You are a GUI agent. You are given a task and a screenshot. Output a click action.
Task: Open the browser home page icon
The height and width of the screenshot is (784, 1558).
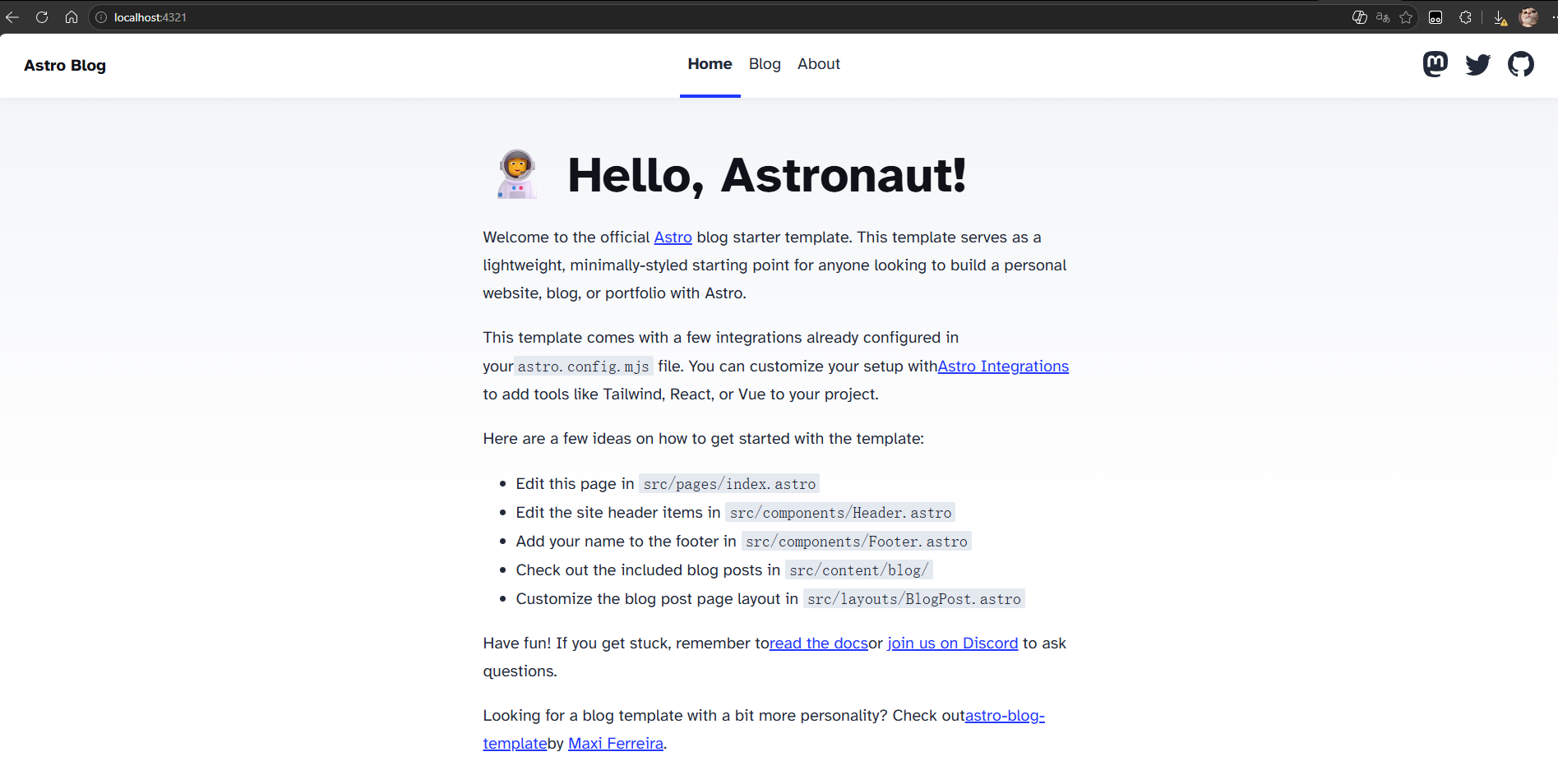(72, 17)
